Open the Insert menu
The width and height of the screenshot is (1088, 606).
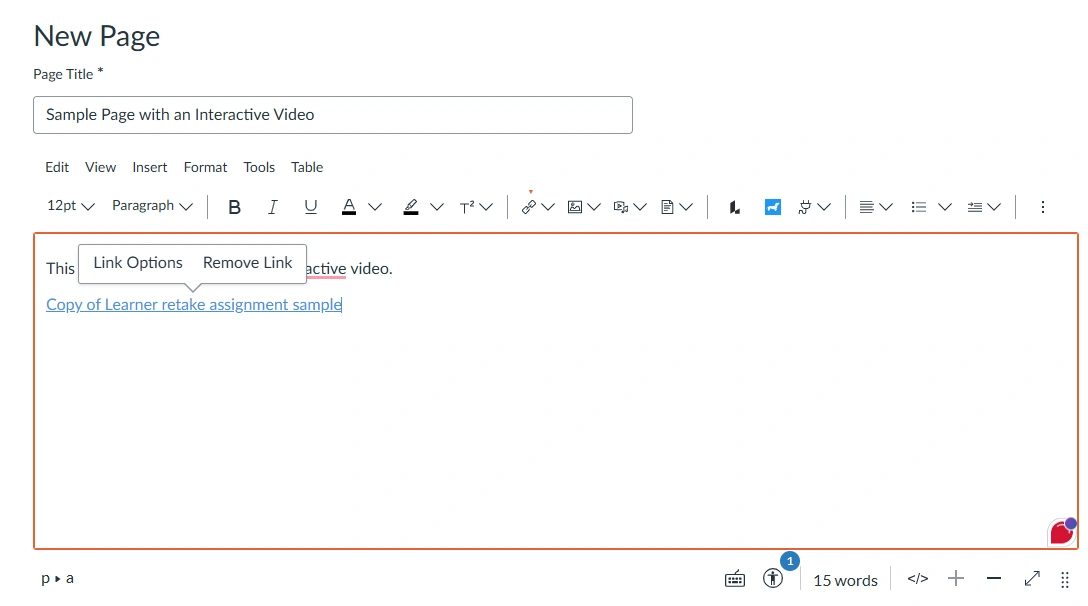(150, 167)
